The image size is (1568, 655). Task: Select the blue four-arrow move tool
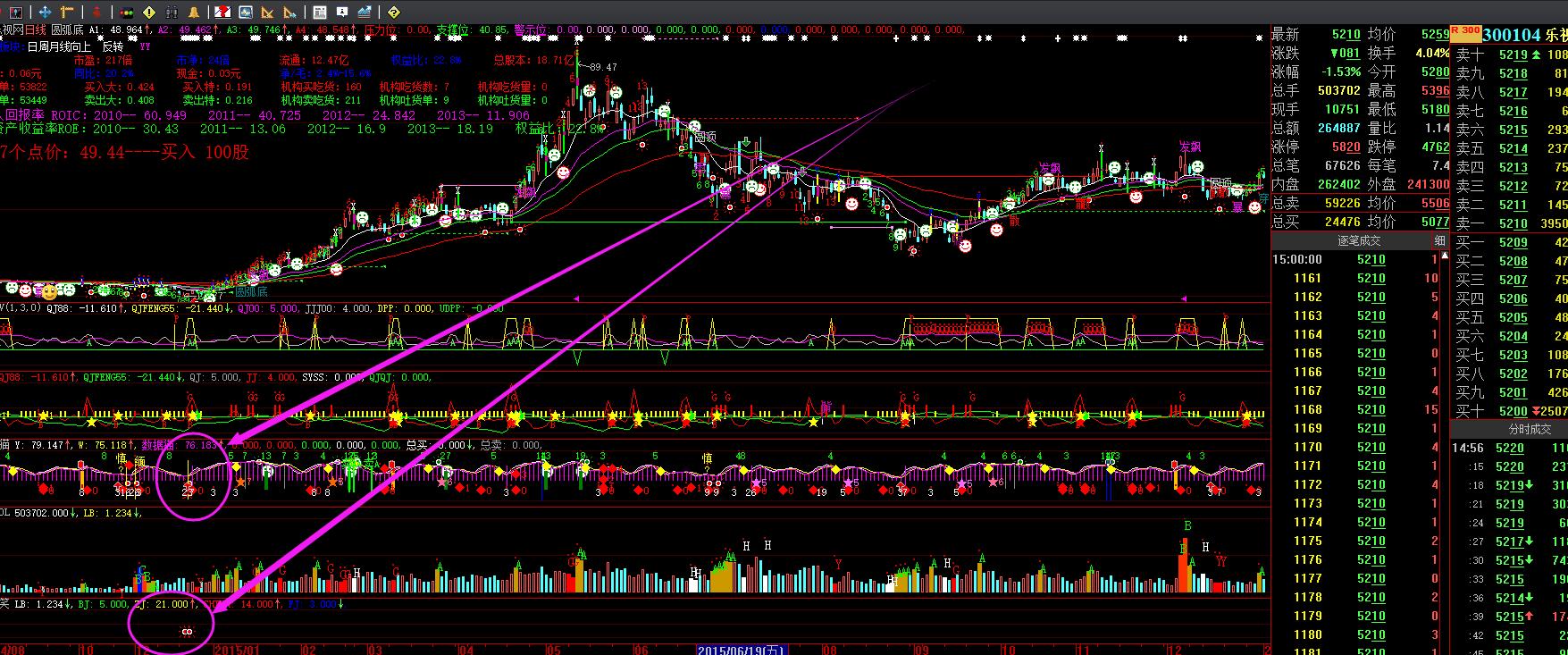(46, 13)
